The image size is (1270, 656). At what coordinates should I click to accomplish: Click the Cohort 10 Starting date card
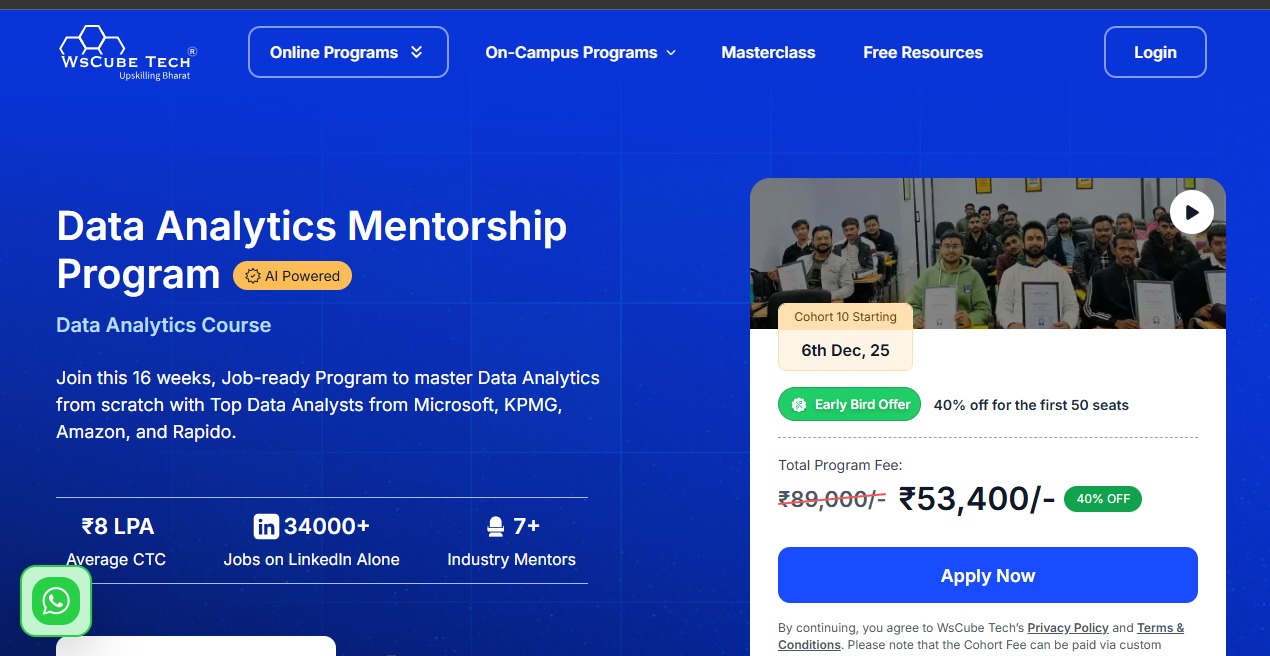pos(845,337)
